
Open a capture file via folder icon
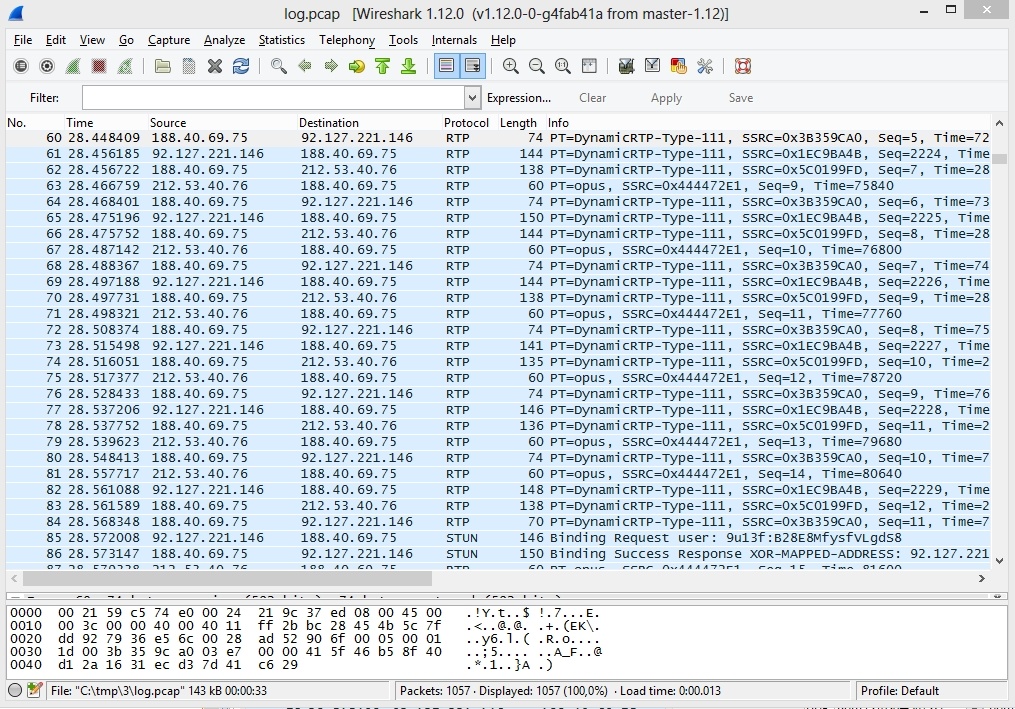163,66
